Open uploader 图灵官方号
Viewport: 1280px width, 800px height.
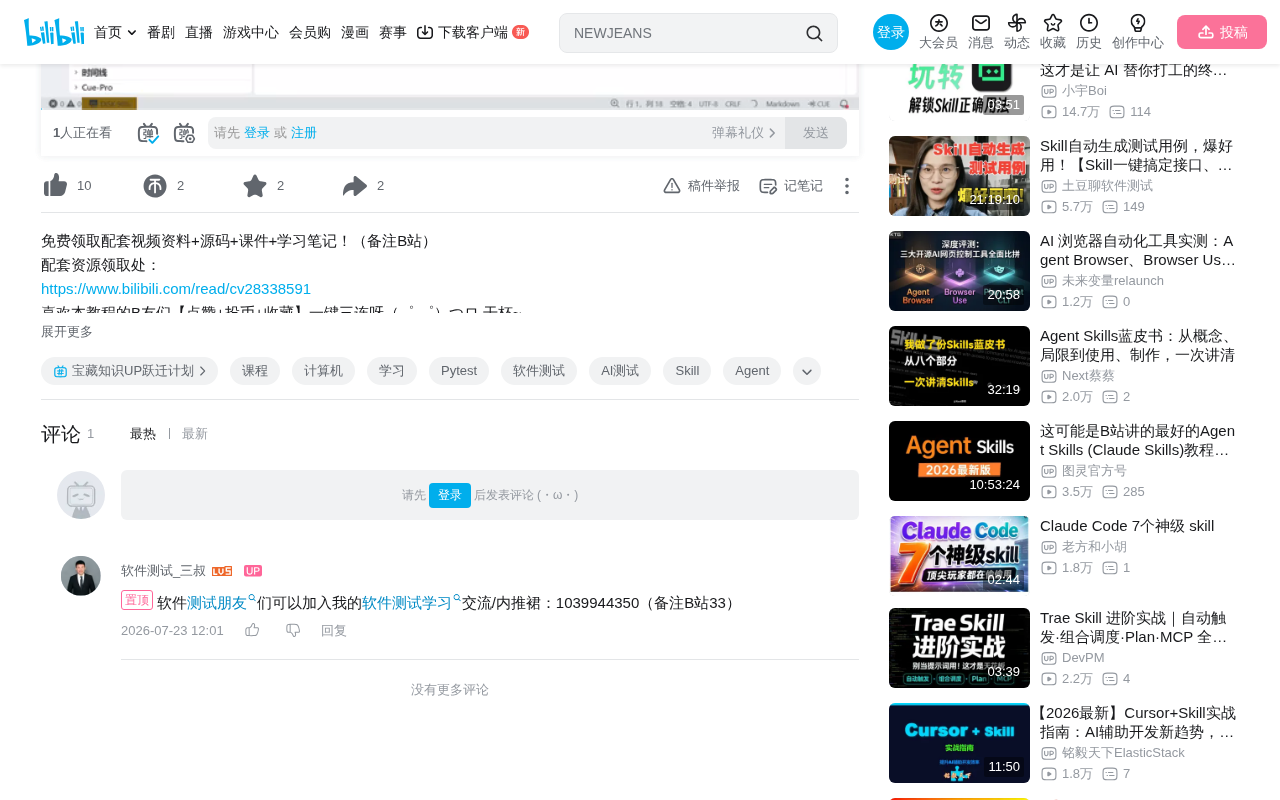point(1094,471)
